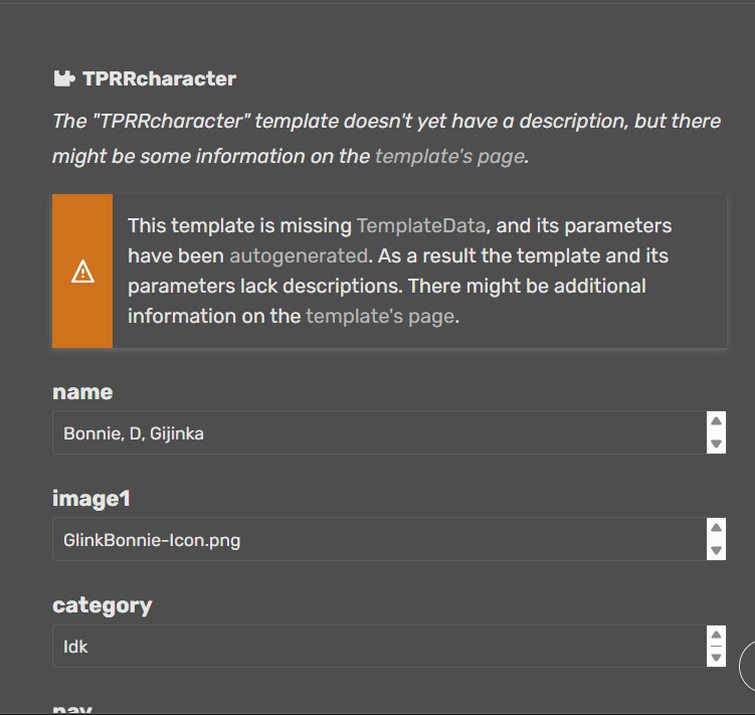Click the warning triangle icon
Viewport: 755px width, 715px height.
(83, 271)
